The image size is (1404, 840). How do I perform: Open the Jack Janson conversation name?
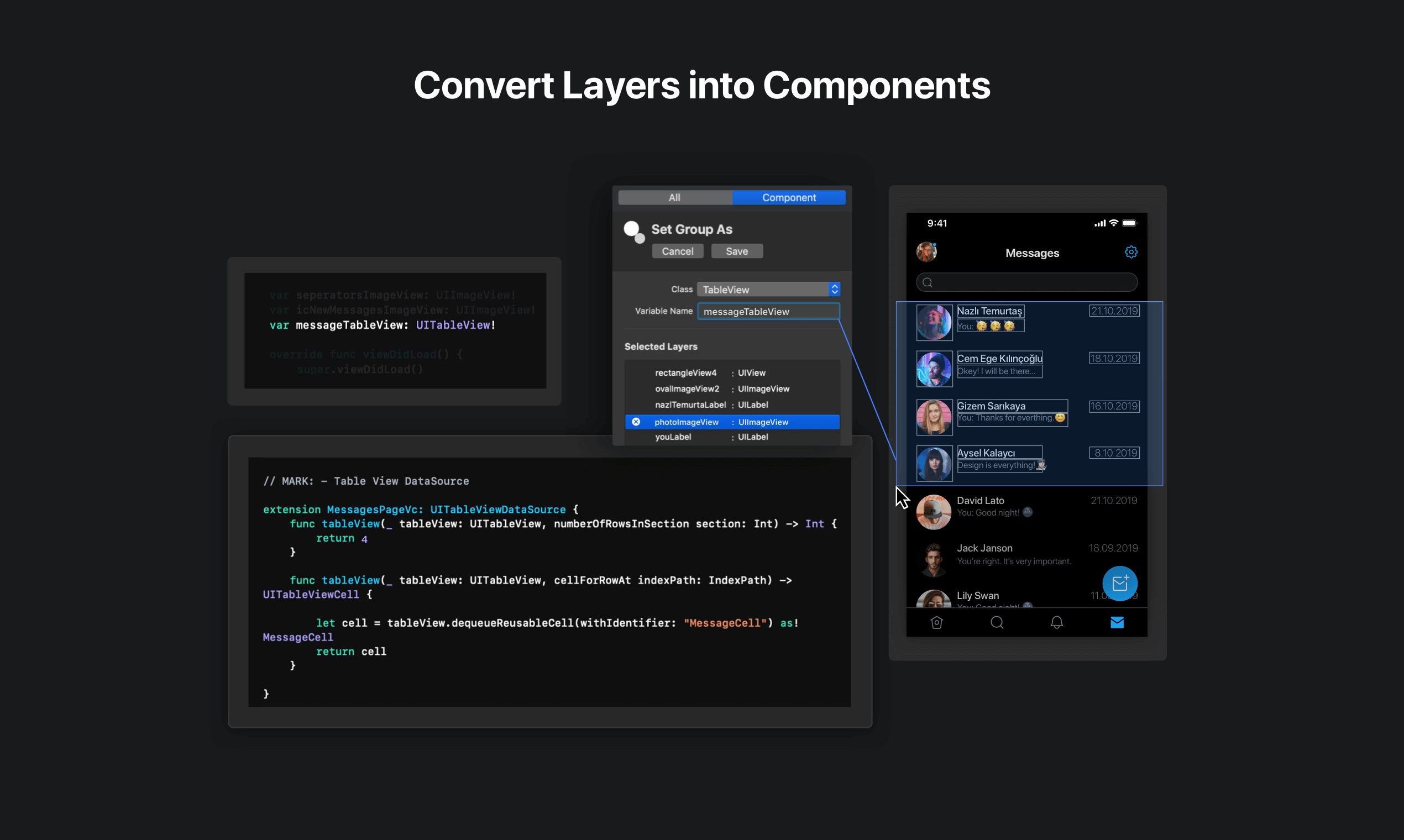click(x=984, y=548)
